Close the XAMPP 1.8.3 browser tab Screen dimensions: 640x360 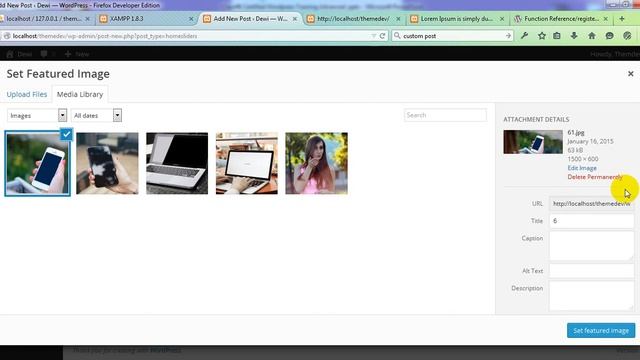(191, 19)
